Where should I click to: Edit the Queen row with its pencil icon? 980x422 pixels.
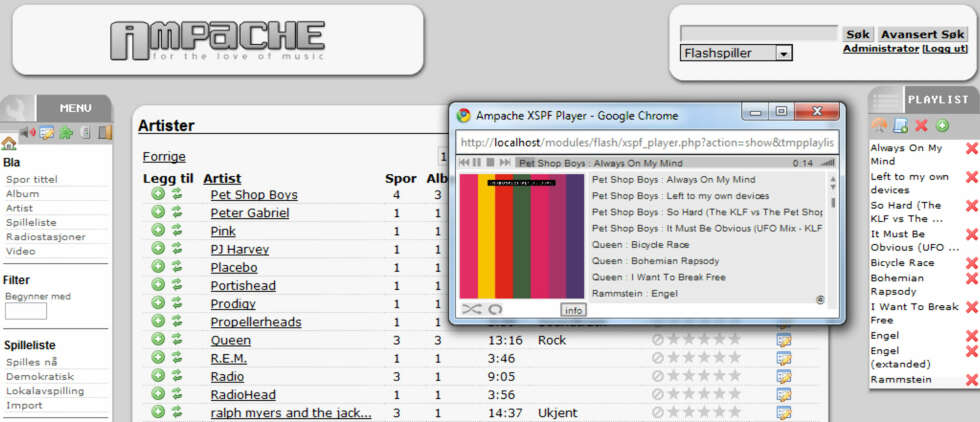pyautogui.click(x=784, y=340)
